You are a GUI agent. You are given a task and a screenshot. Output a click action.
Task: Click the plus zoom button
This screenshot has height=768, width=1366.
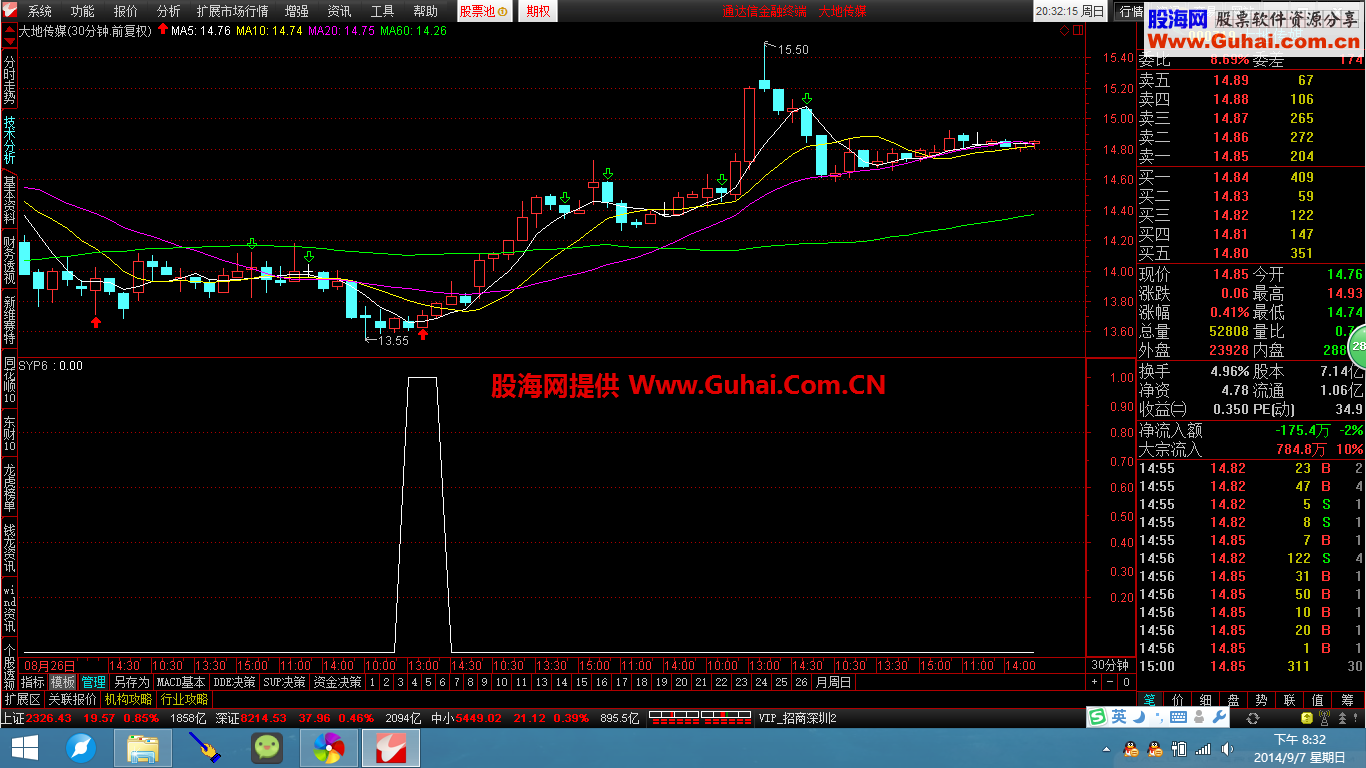coord(1093,682)
